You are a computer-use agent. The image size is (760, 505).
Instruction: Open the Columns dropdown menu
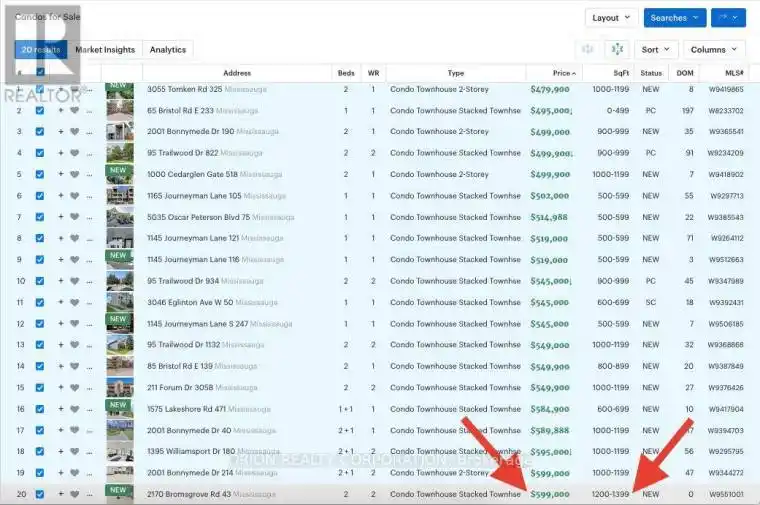point(714,49)
